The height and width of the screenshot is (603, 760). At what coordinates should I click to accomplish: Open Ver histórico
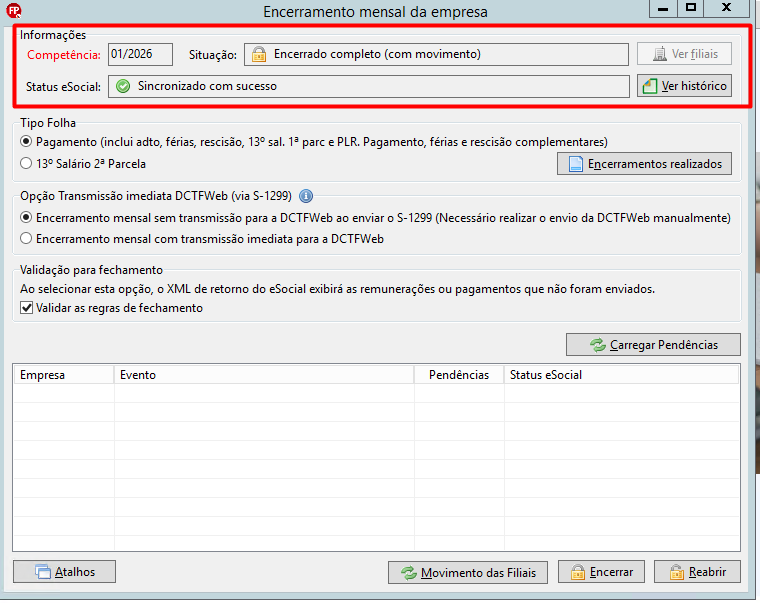point(684,86)
